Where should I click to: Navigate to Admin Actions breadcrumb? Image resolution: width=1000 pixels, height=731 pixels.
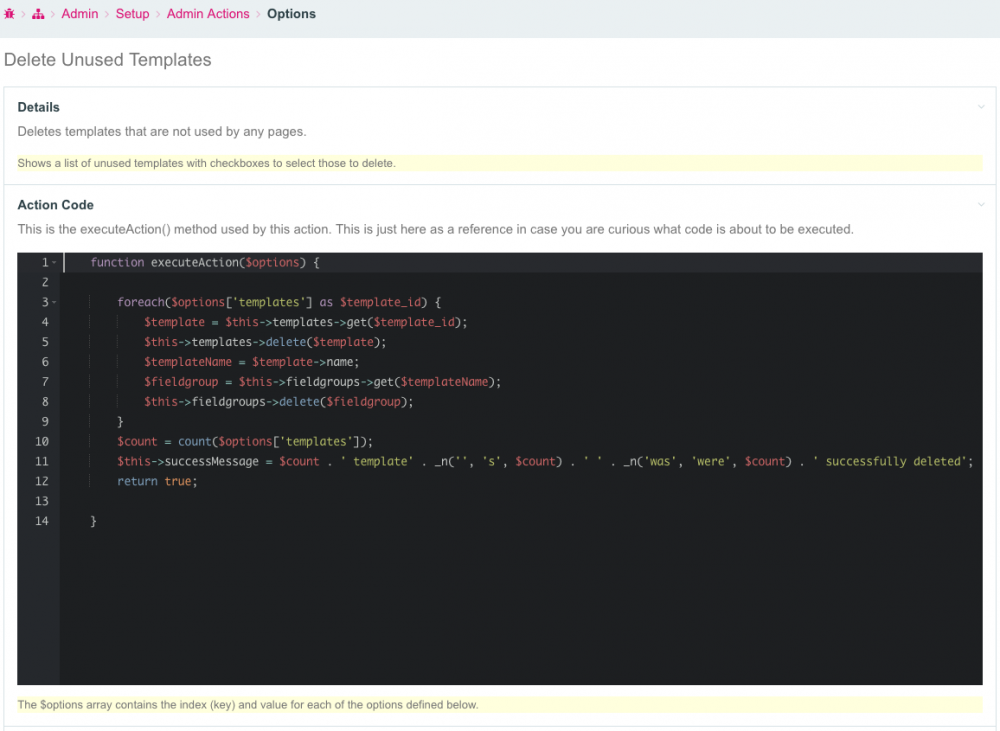(208, 14)
